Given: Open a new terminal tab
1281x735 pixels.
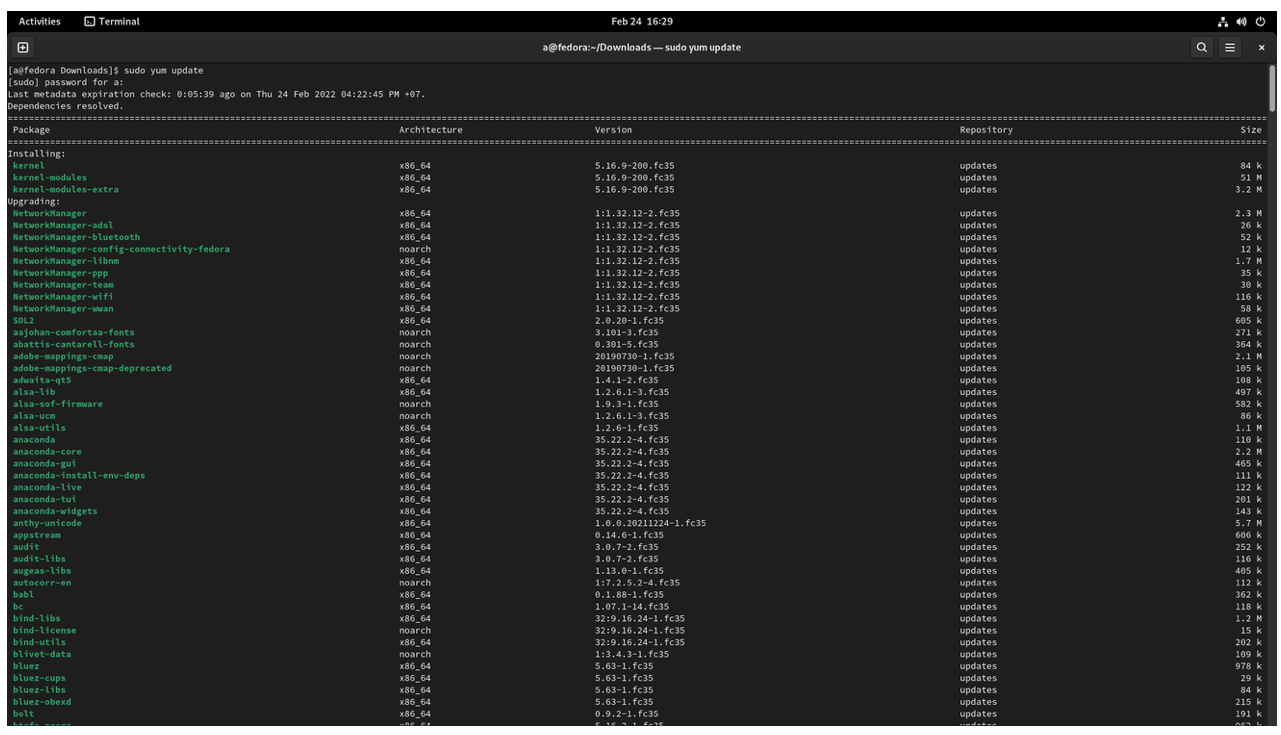Looking at the screenshot, I should click(22, 47).
